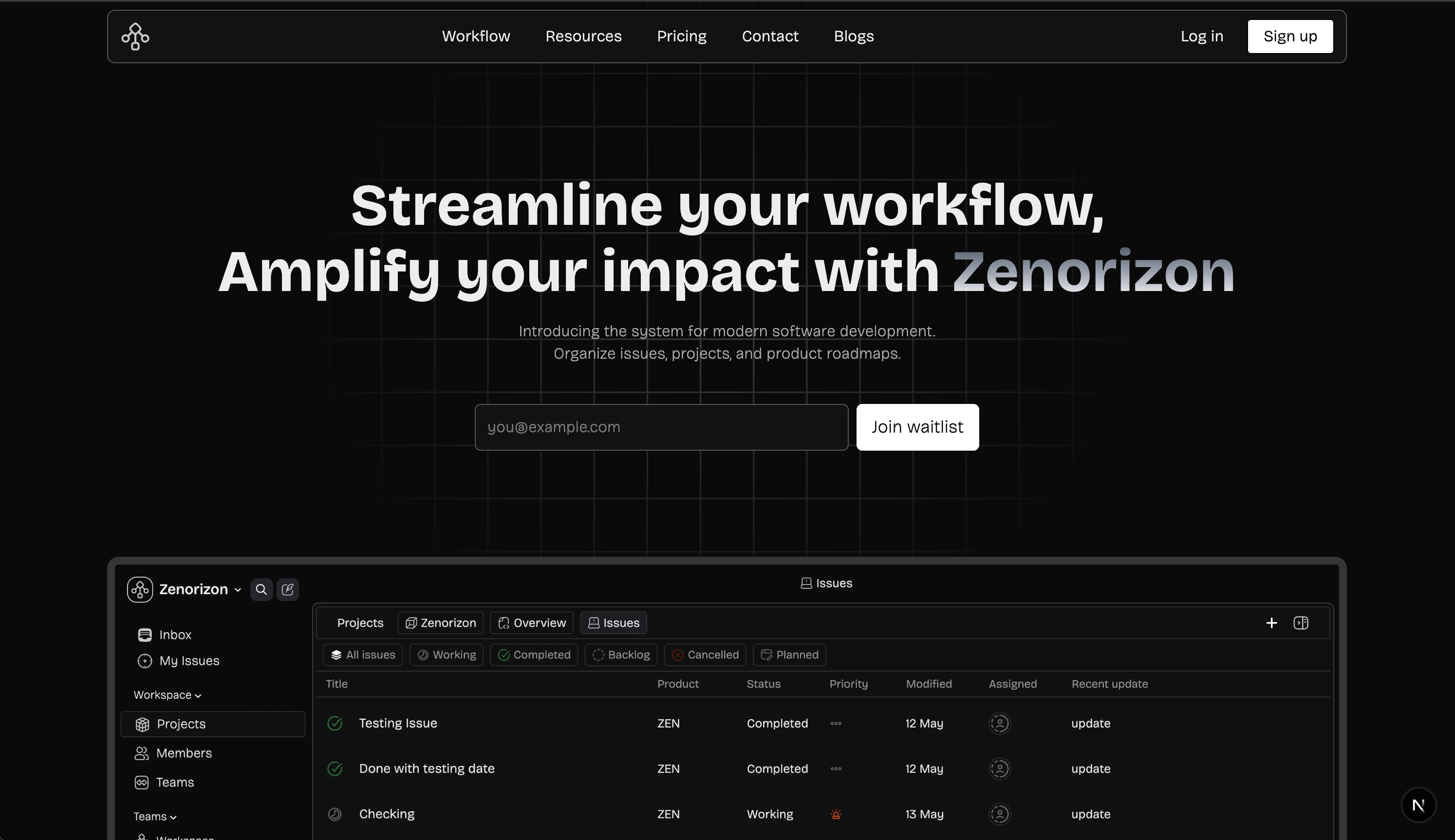
Task: Expand the Workspace section
Action: tap(166, 694)
